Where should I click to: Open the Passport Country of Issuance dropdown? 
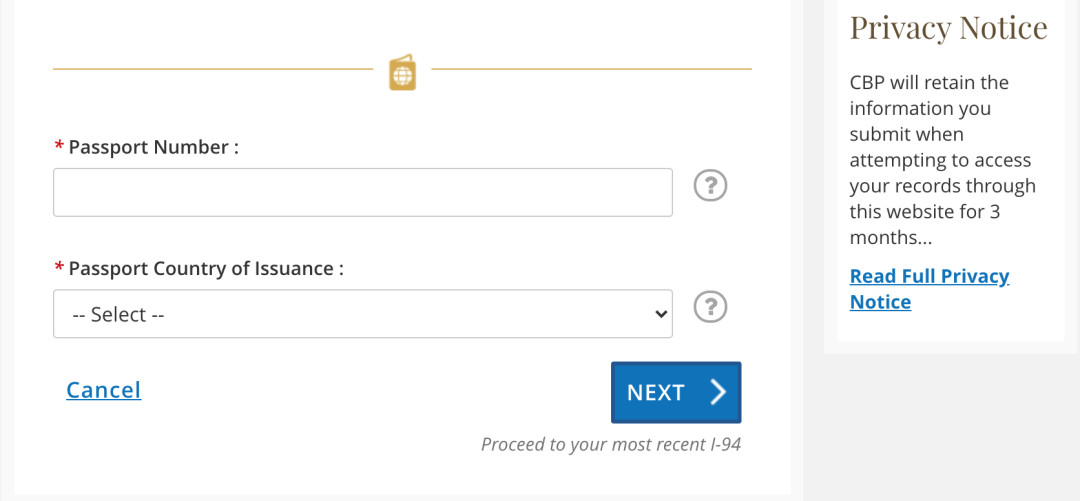362,314
